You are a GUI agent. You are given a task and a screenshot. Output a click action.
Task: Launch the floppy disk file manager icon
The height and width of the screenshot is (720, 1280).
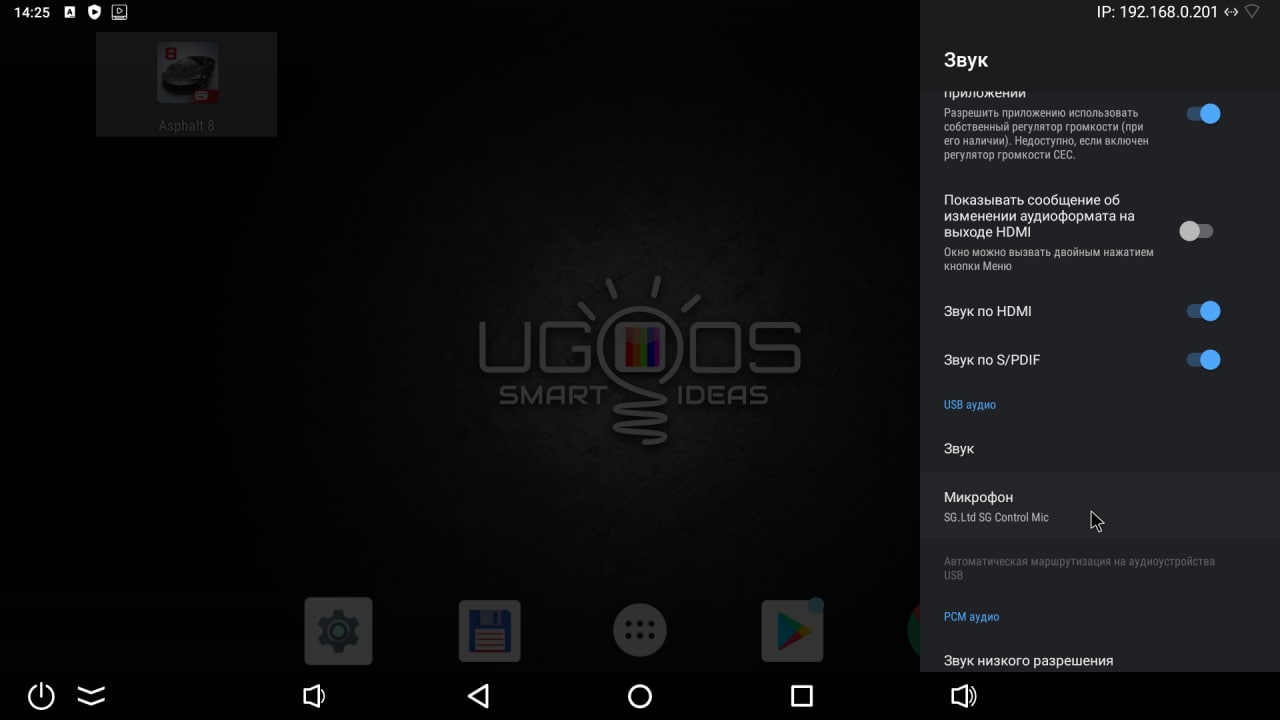pyautogui.click(x=489, y=631)
